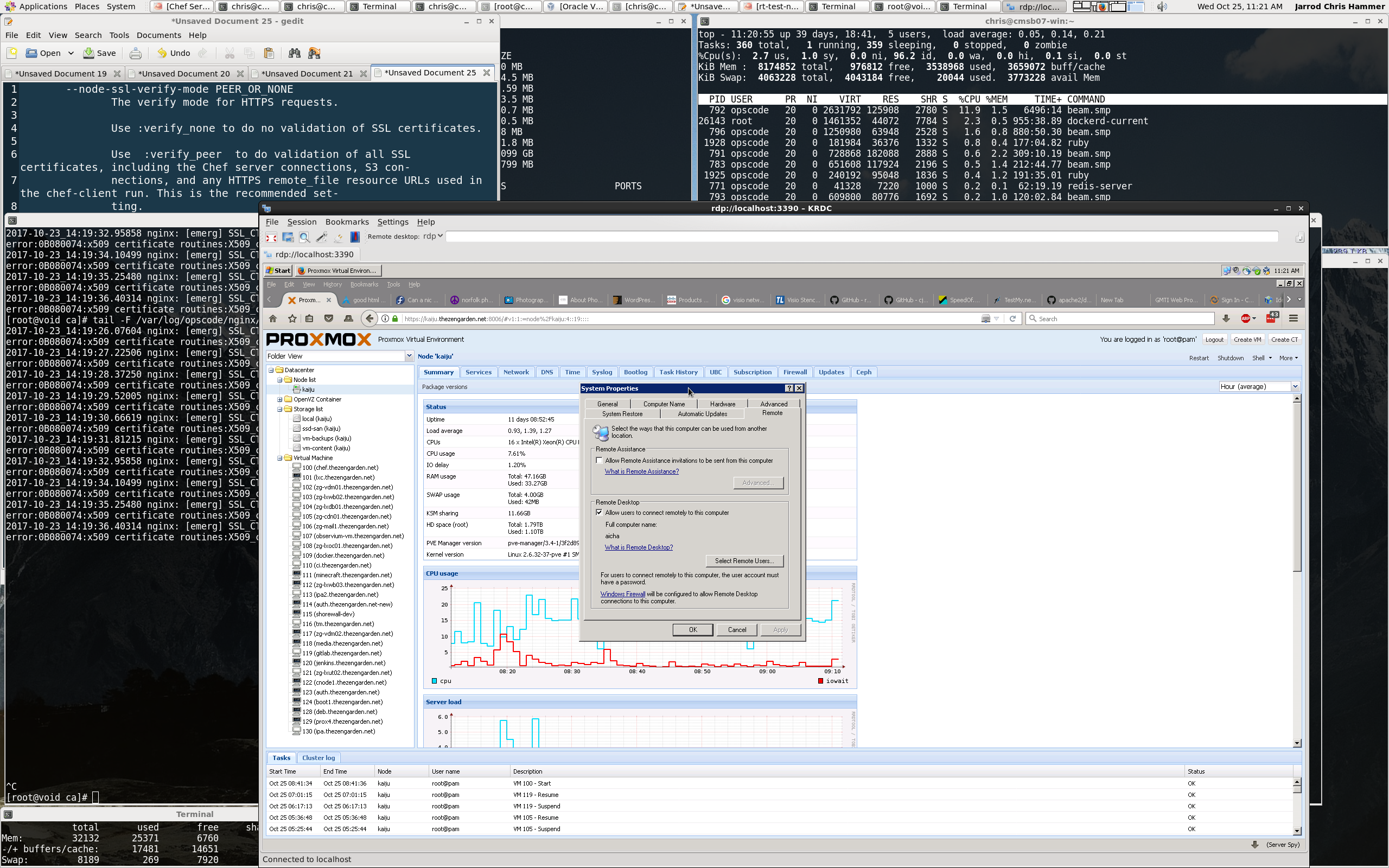Open the KRDC Remote desktop protocol dropdown
The image size is (1389, 868).
(x=434, y=237)
